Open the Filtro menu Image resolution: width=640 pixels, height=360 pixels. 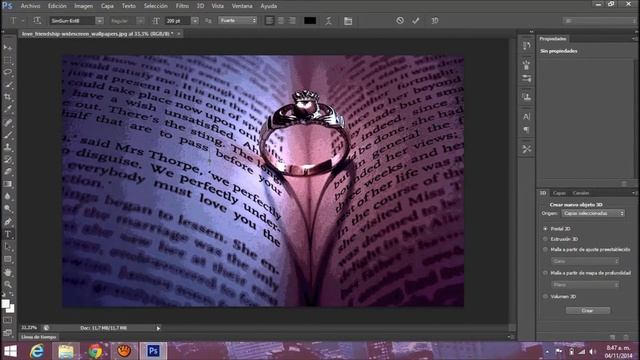pos(182,6)
